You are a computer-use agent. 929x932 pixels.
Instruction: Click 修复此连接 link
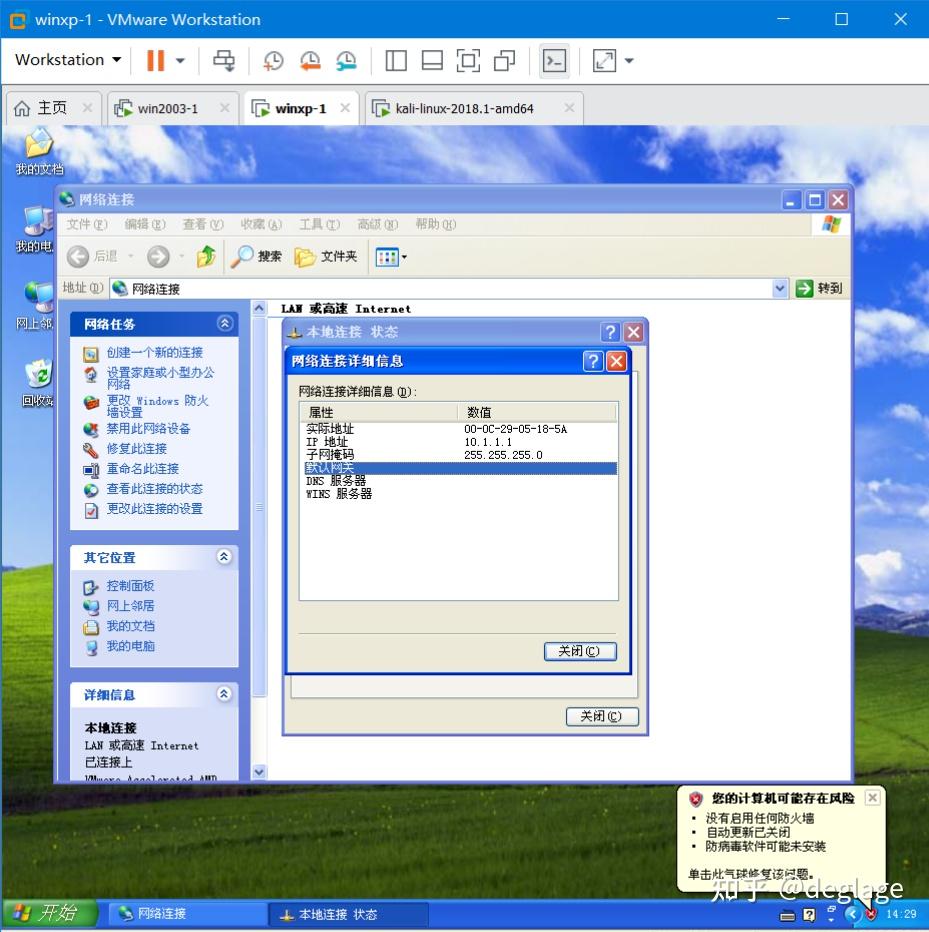tap(137, 449)
